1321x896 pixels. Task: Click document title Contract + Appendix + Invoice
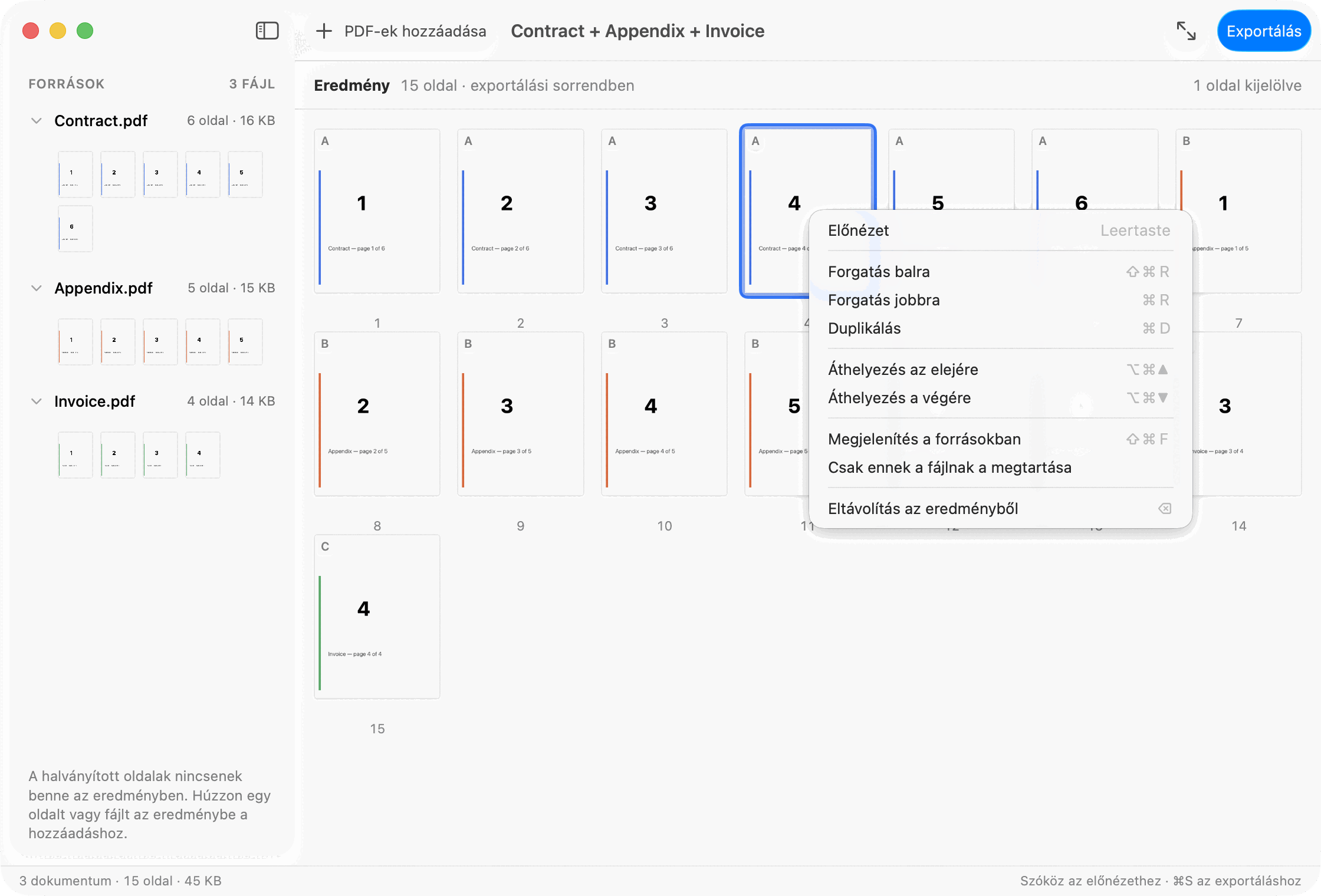click(638, 31)
